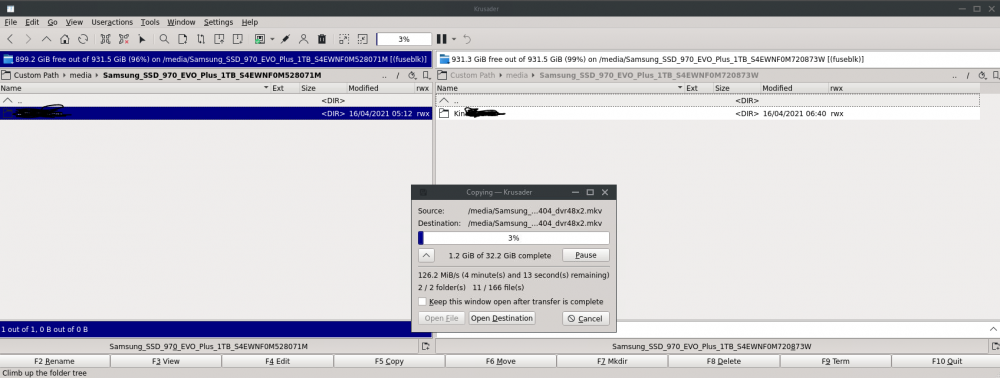Viewport: 1000px width, 378px height.
Task: Open the Window menu
Action: click(x=181, y=22)
